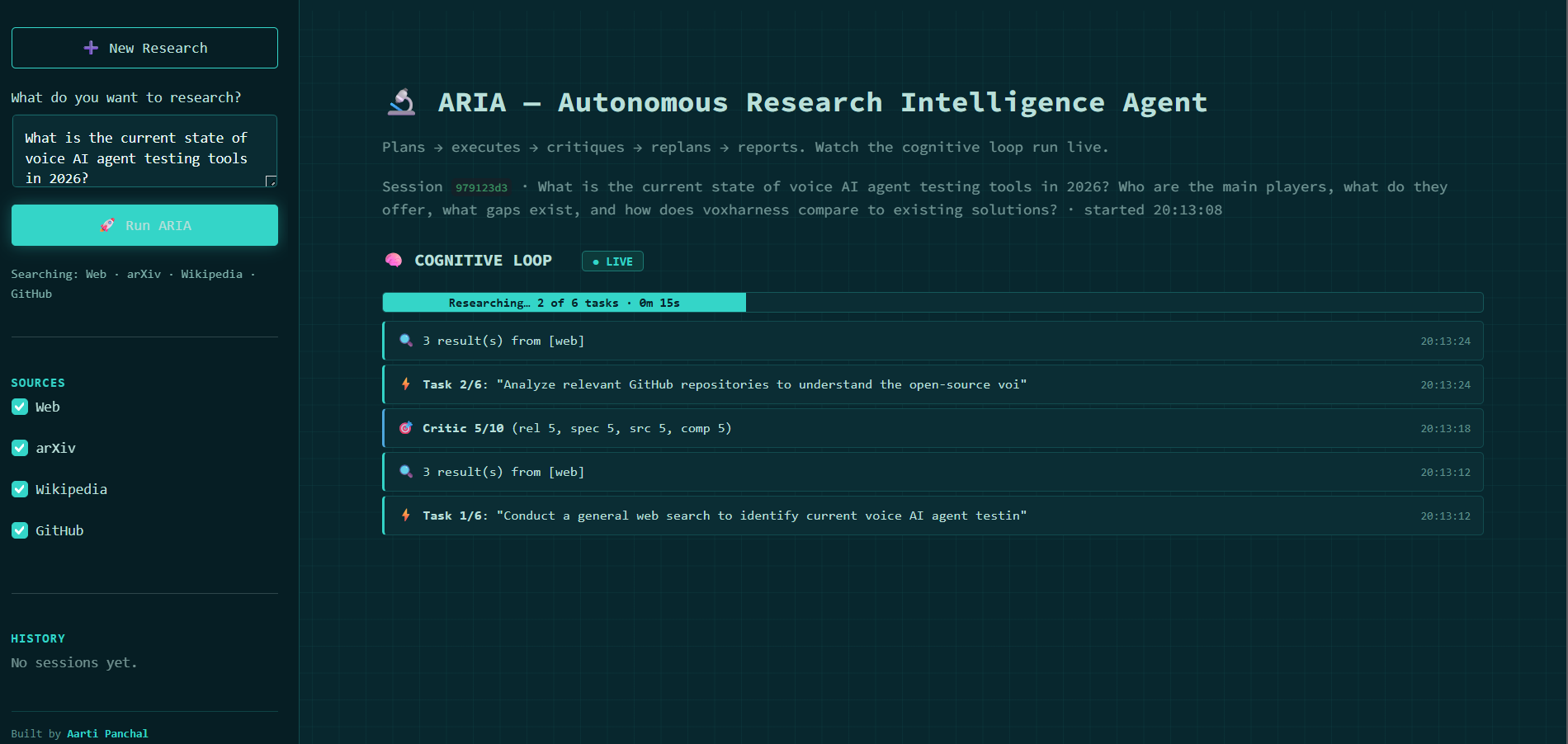Click the microscope icon beside ARIA title
The width and height of the screenshot is (1568, 744).
(x=402, y=102)
